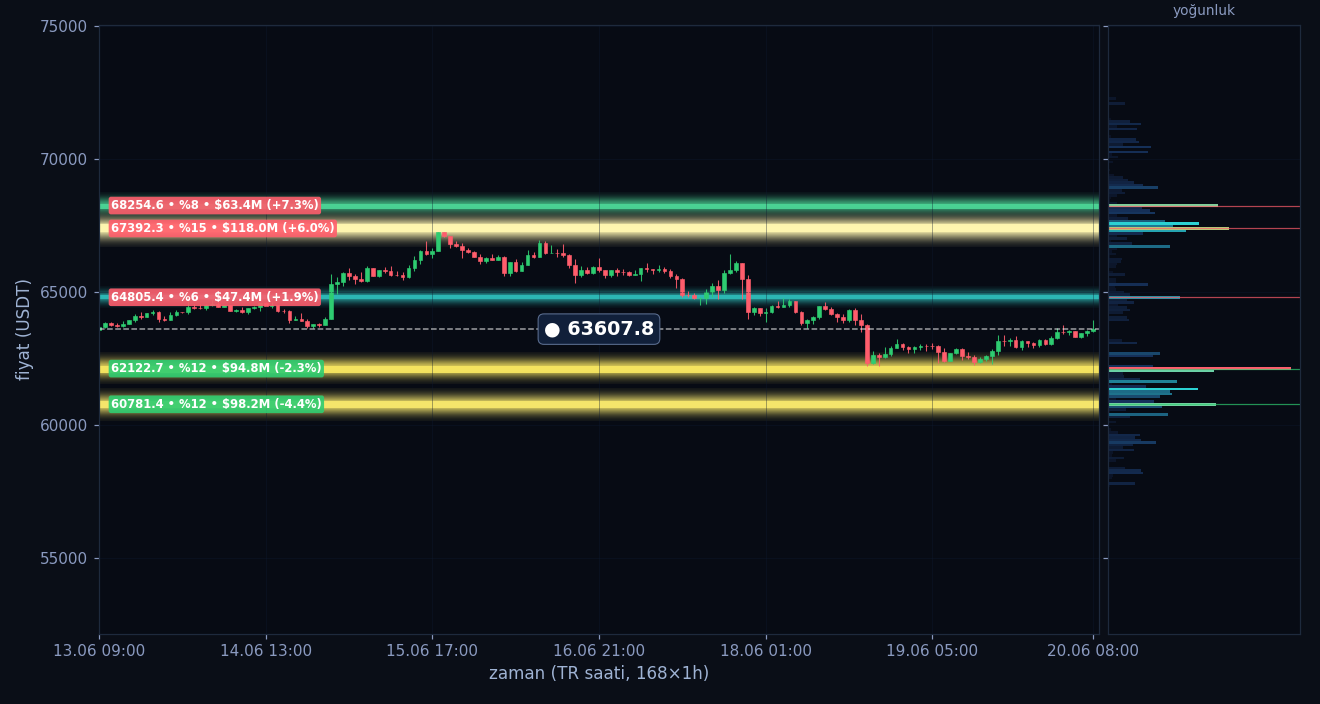The image size is (1320, 704).
Task: Click the green density bar near 60781
Action: coord(1162,404)
